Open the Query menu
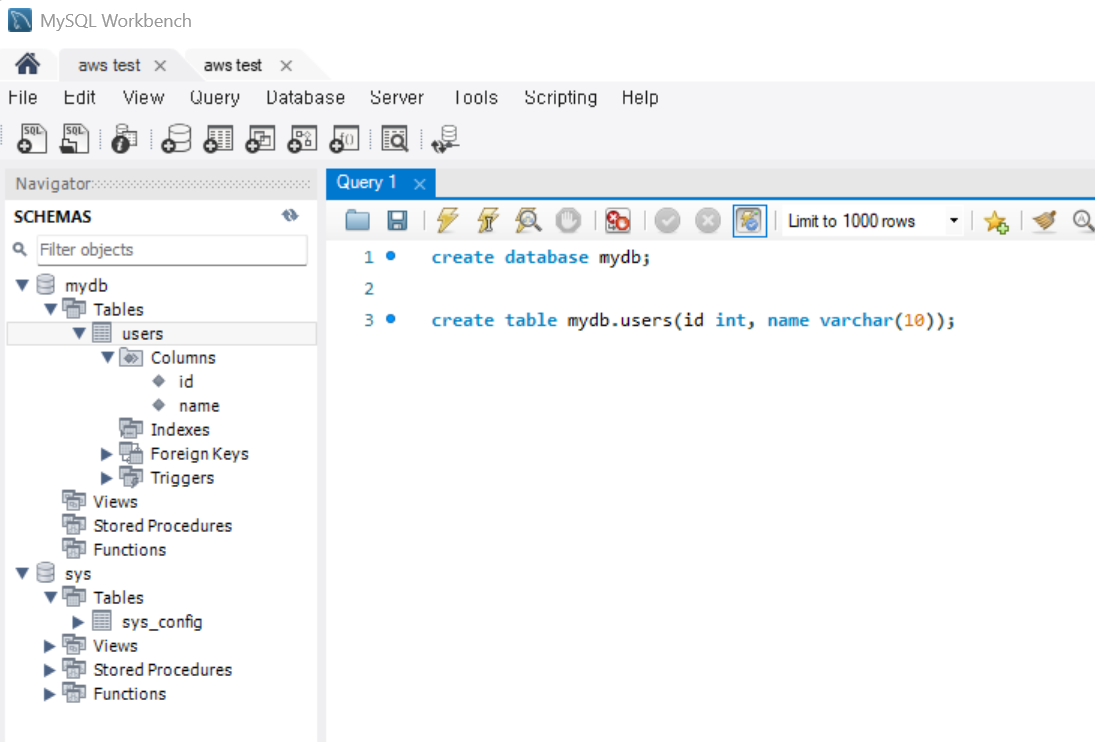 click(x=214, y=98)
